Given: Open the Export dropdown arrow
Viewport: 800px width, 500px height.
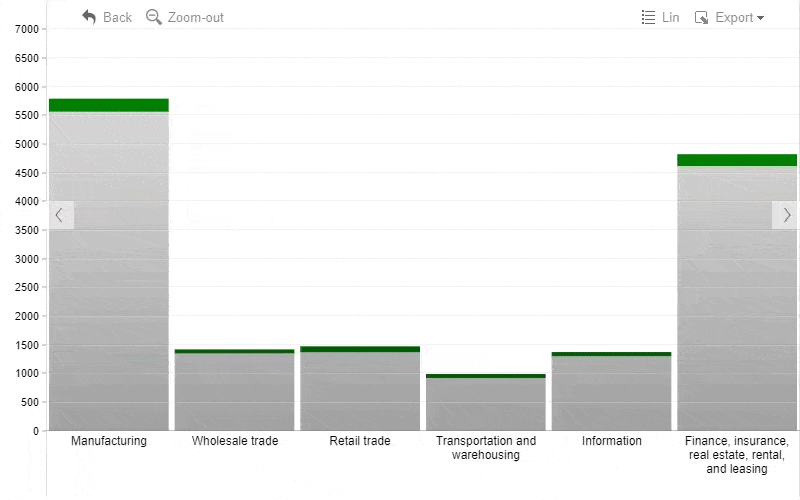Looking at the screenshot, I should [x=760, y=18].
